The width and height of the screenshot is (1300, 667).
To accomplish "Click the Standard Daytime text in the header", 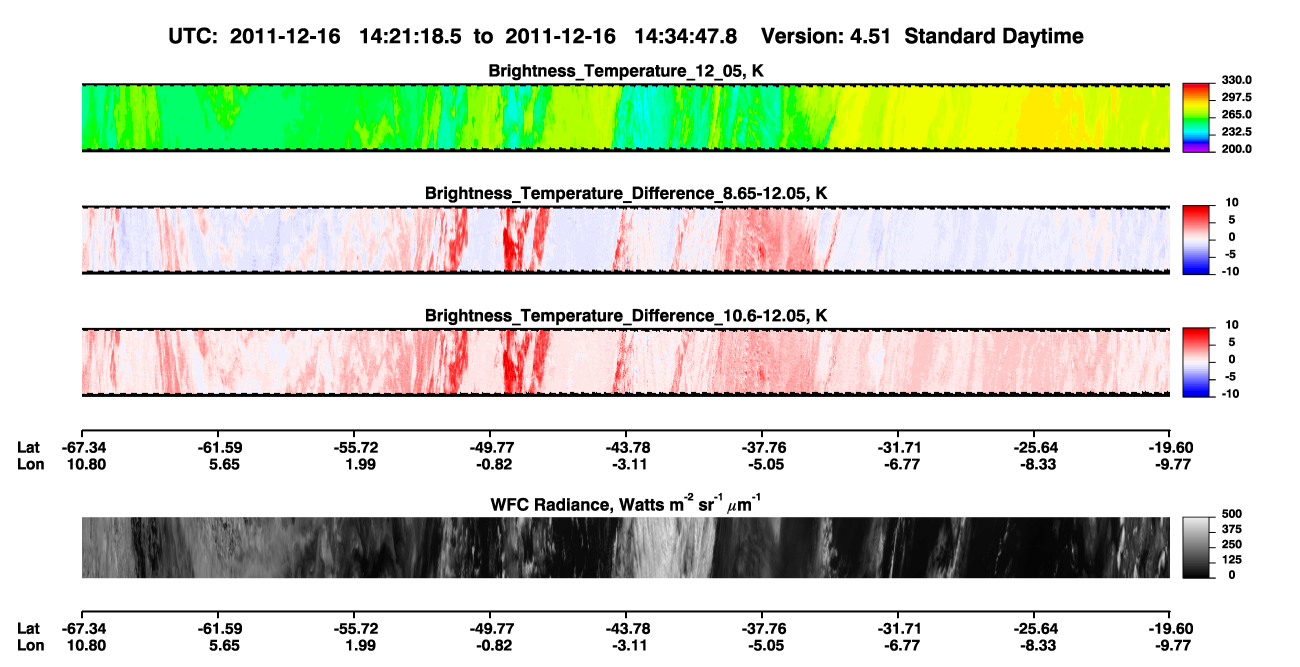I will pos(994,36).
